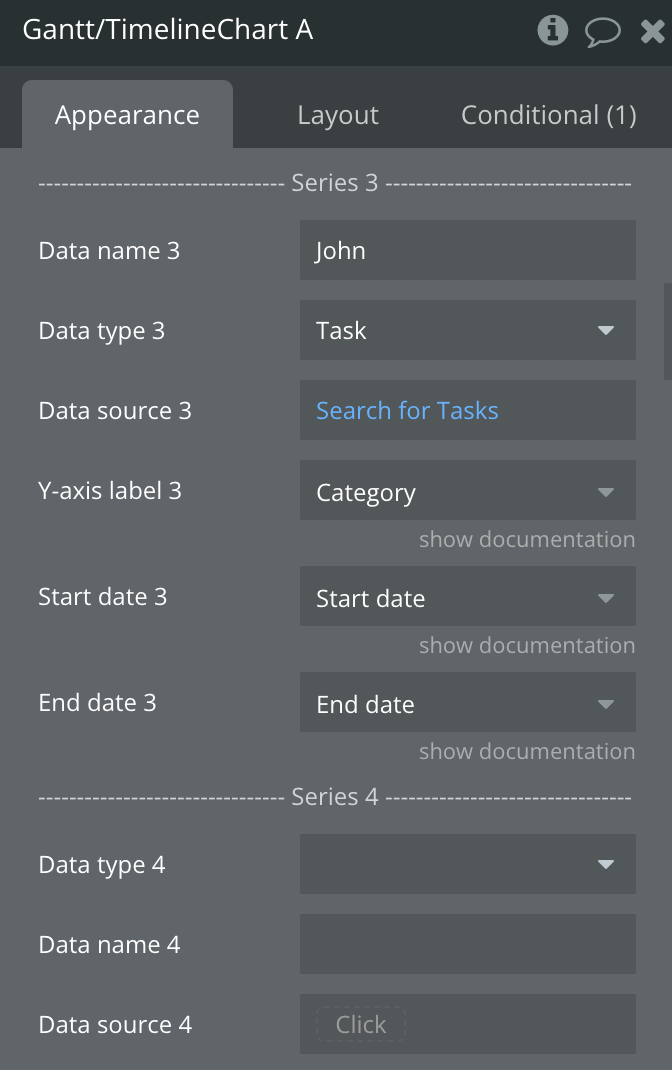Image resolution: width=672 pixels, height=1070 pixels.
Task: Expand the Data type 3 dropdown
Action: point(467,330)
